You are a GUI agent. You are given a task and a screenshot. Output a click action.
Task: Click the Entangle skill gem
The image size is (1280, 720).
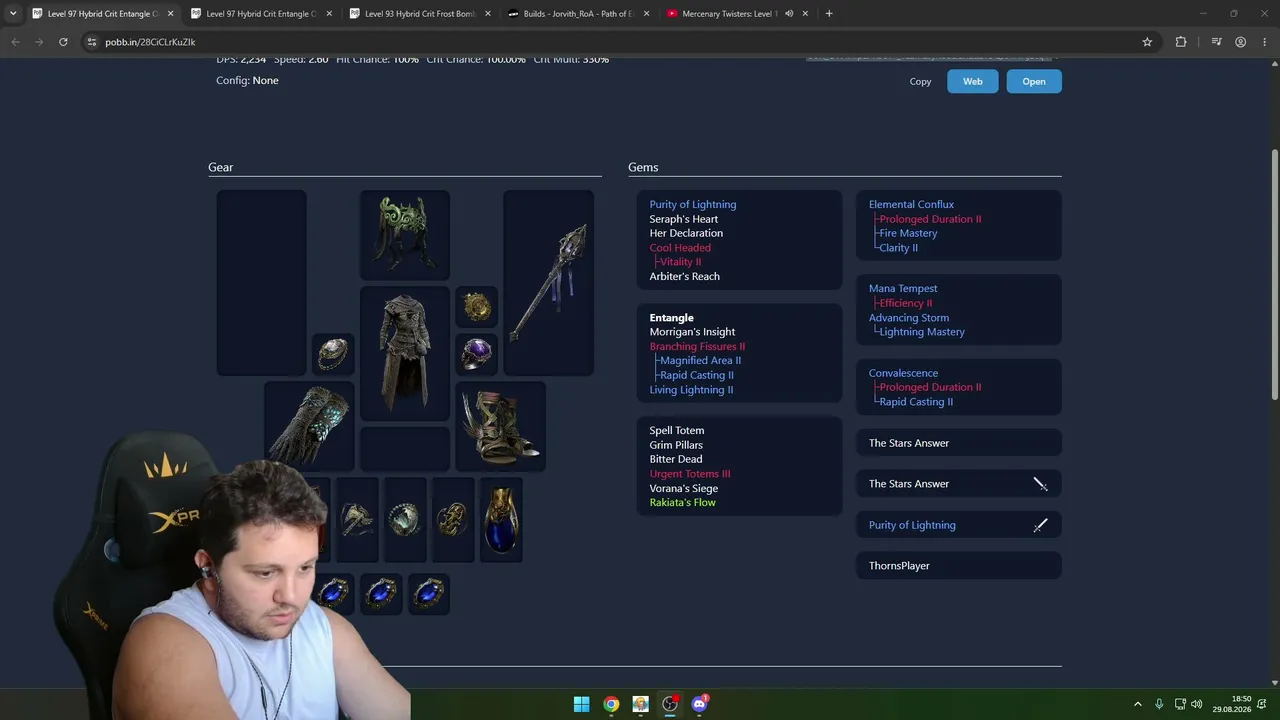(671, 318)
